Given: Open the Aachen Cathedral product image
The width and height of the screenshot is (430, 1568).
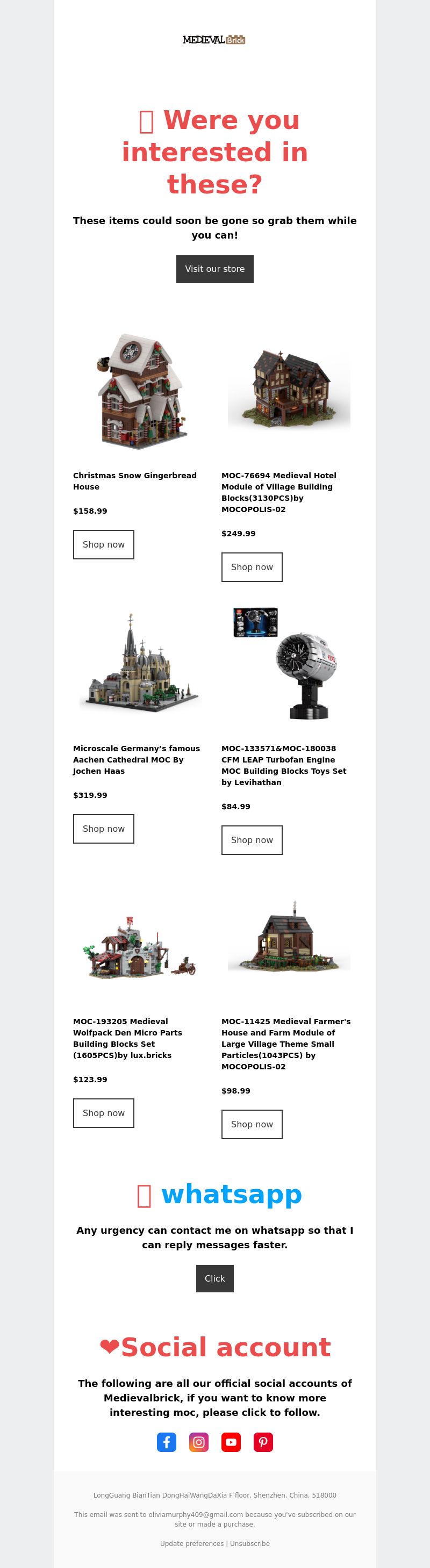Looking at the screenshot, I should coord(141,665).
